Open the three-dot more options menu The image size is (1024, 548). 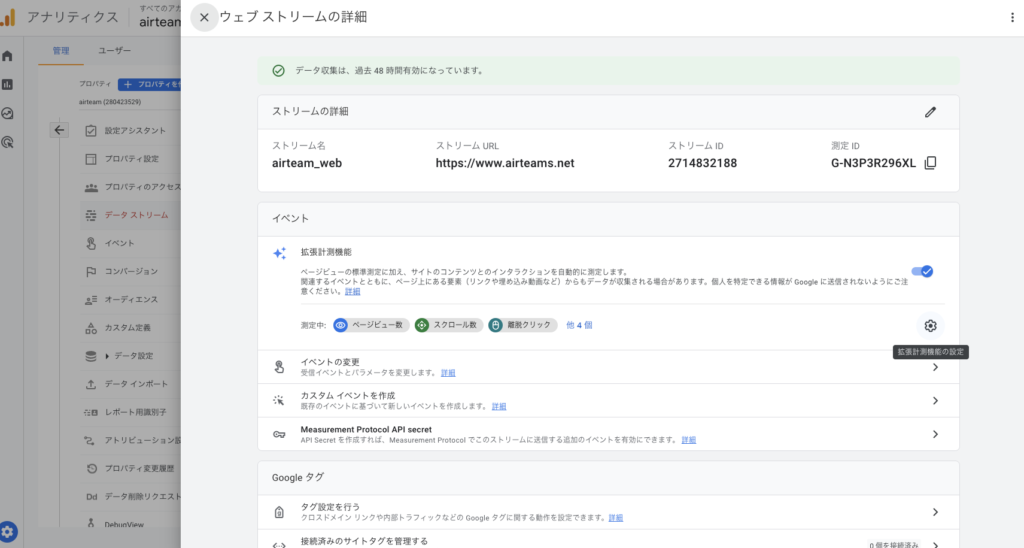(x=1011, y=18)
